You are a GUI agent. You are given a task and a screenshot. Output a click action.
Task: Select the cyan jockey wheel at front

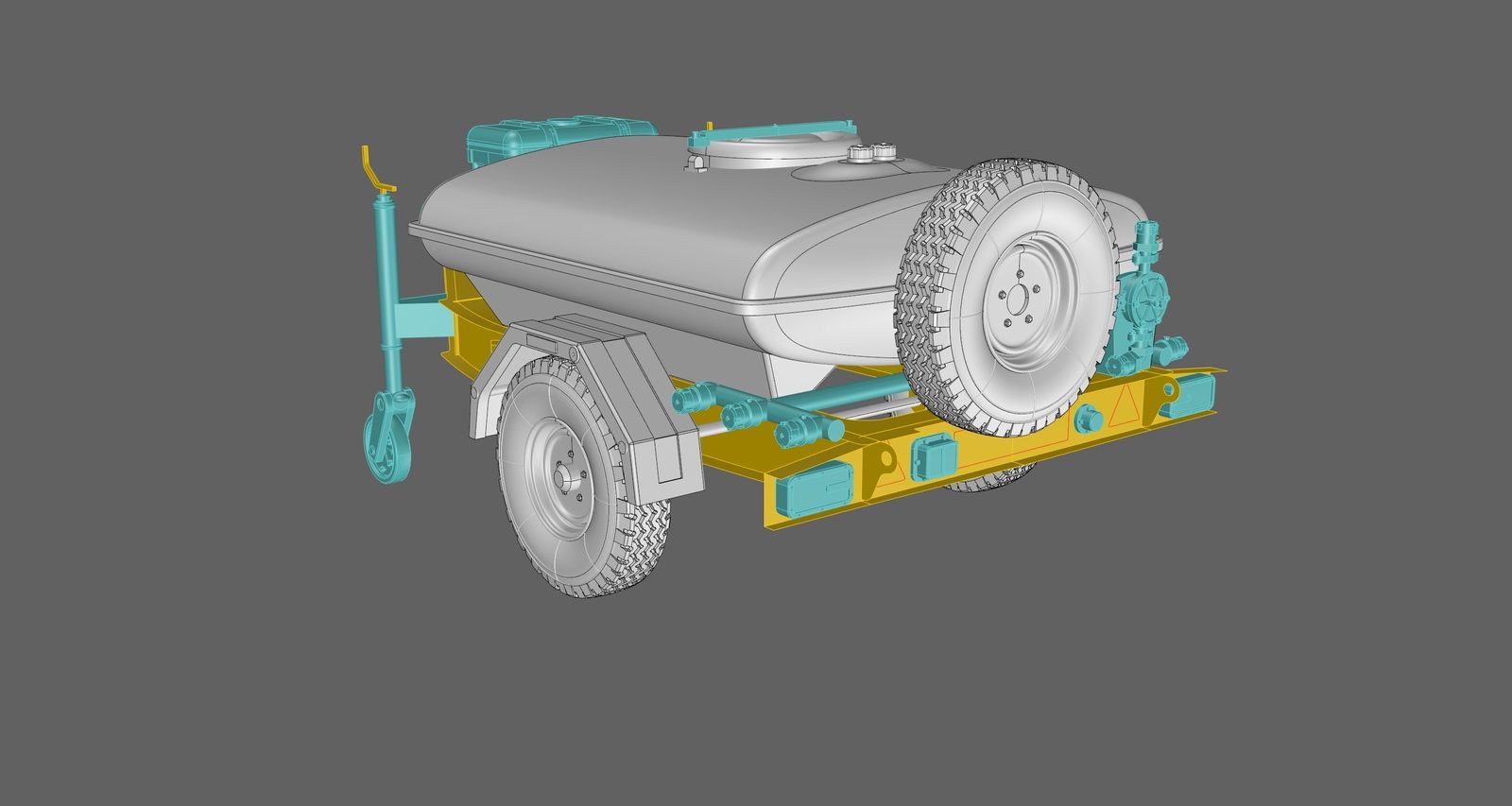click(x=387, y=437)
